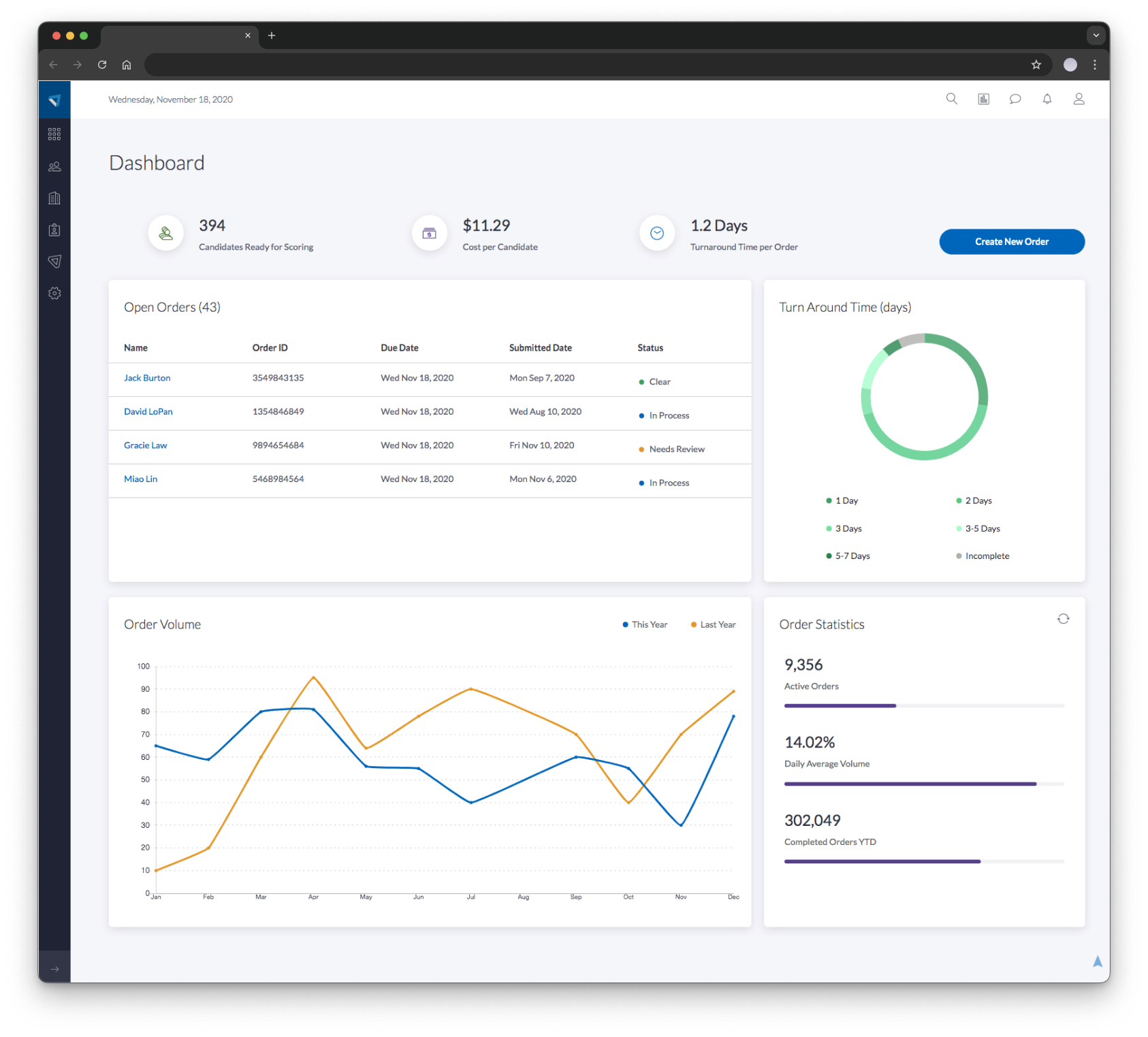Sort by the Due Date column header
Image resolution: width=1148 pixels, height=1037 pixels.
pyautogui.click(x=400, y=348)
